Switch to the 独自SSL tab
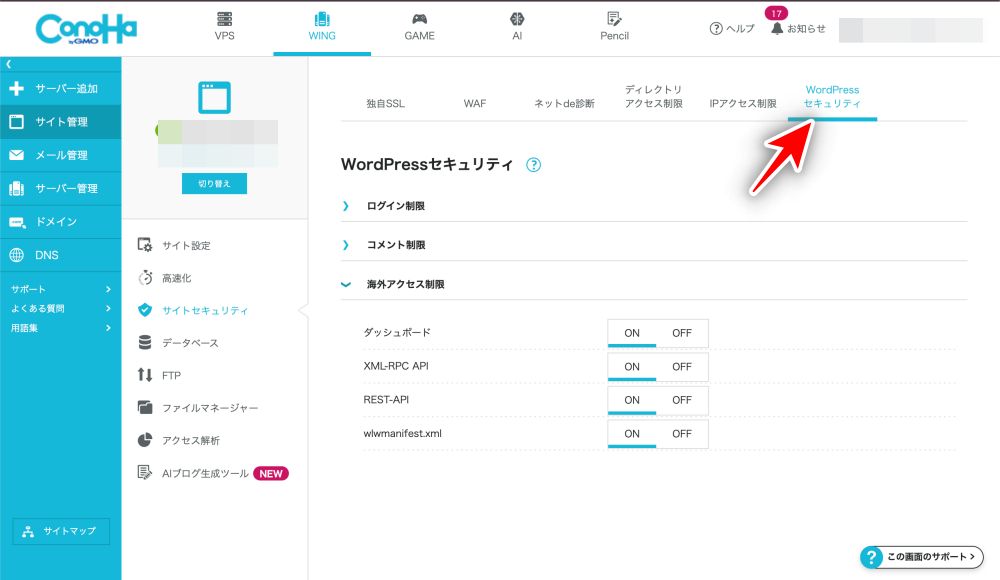This screenshot has width=1000, height=580. coord(385,103)
